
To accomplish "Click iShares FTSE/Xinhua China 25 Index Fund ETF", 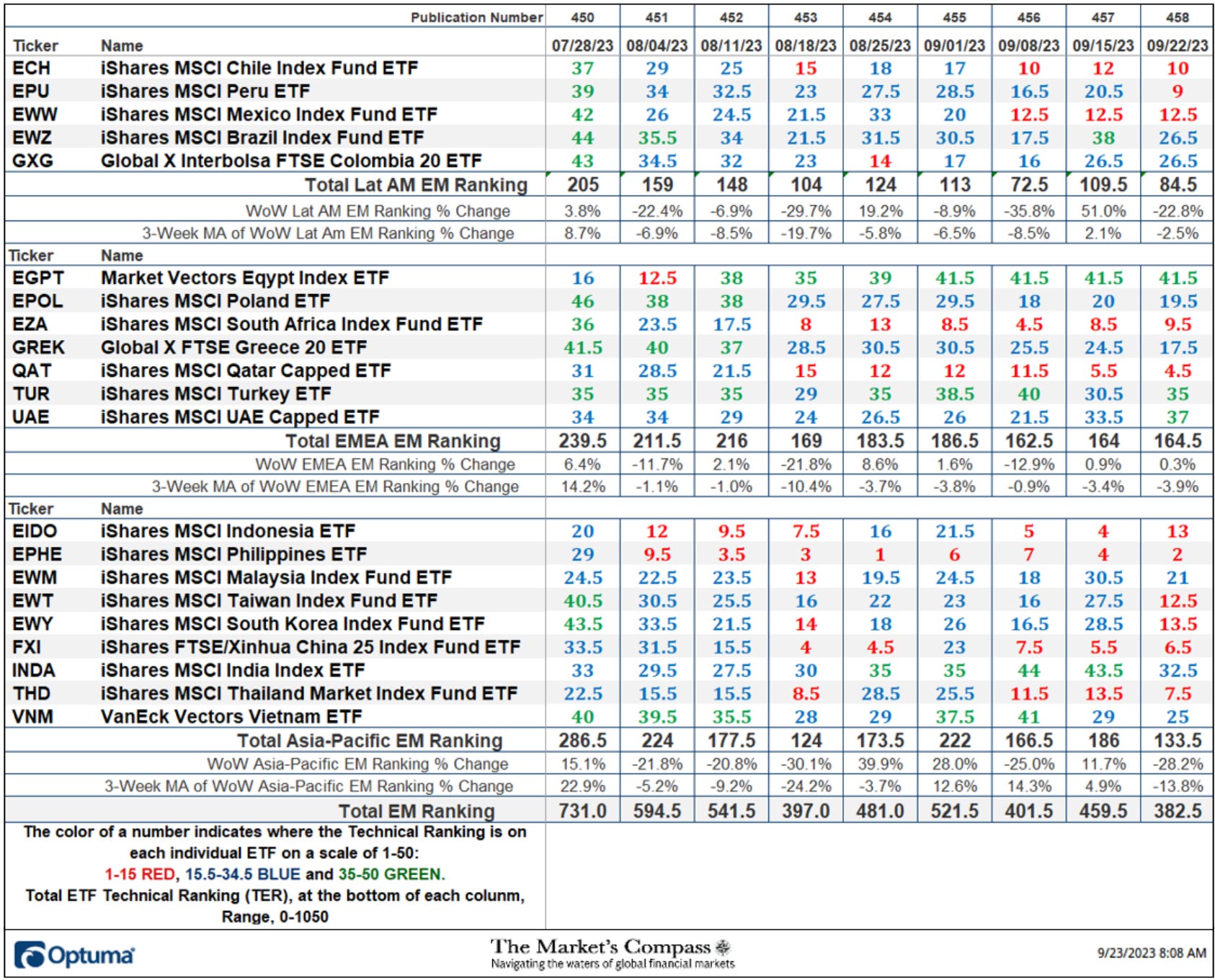I will point(311,646).
